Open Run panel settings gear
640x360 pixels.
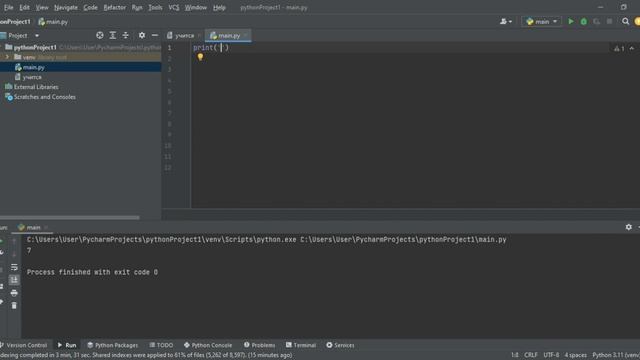coord(629,227)
